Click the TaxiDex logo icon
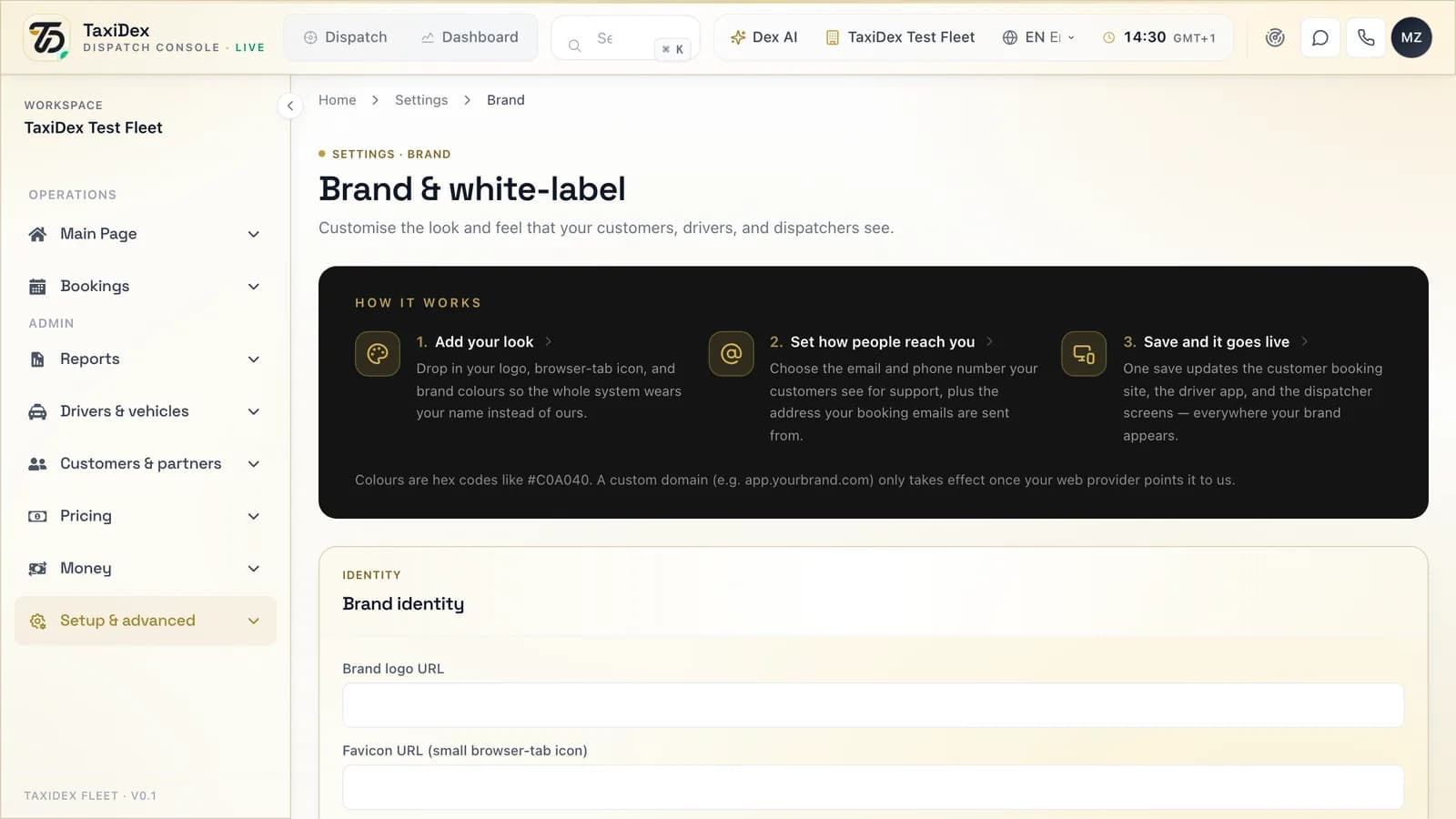The width and height of the screenshot is (1456, 819). (47, 37)
